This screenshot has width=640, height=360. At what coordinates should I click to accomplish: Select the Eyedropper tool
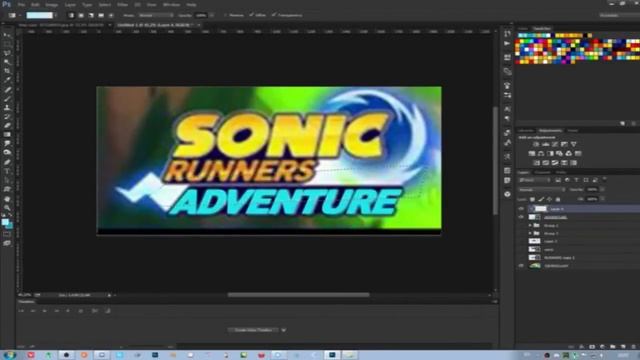7,80
